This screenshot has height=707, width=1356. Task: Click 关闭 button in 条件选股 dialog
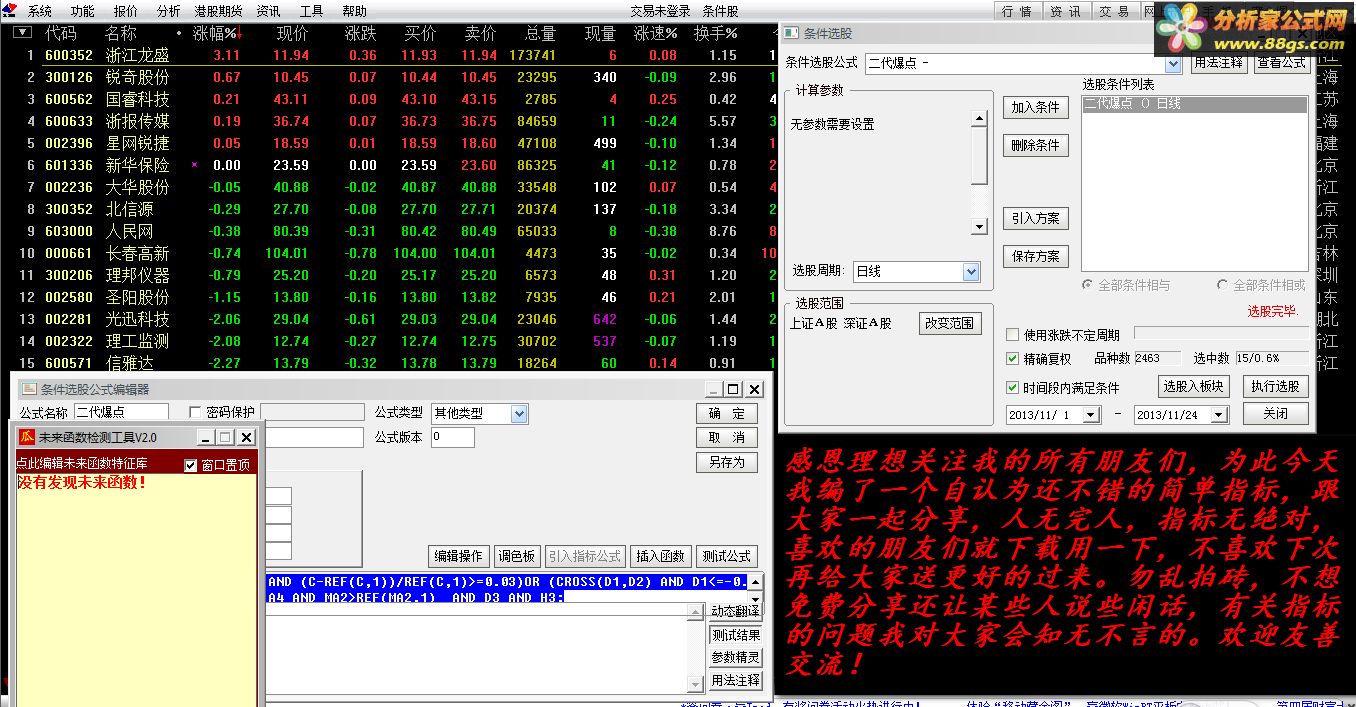pyautogui.click(x=1275, y=414)
